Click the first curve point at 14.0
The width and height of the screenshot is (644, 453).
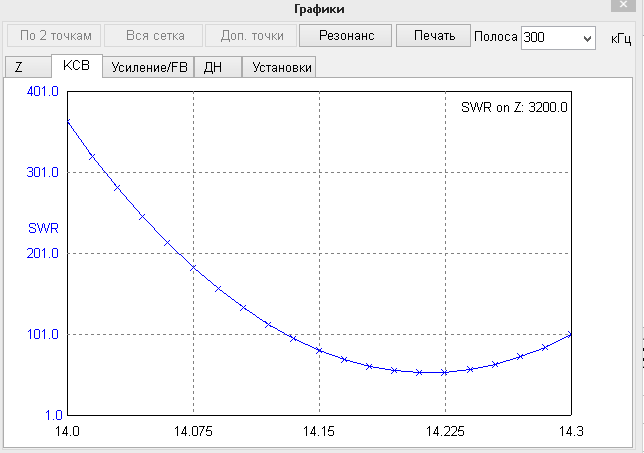point(67,122)
